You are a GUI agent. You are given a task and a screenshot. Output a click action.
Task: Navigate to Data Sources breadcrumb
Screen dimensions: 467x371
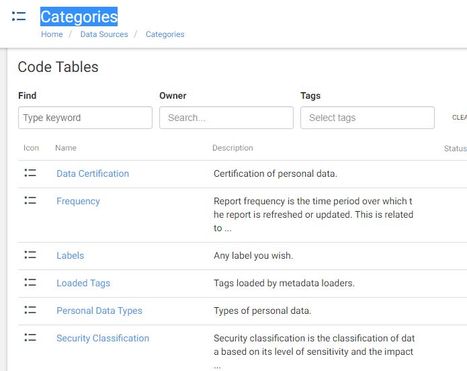(104, 34)
